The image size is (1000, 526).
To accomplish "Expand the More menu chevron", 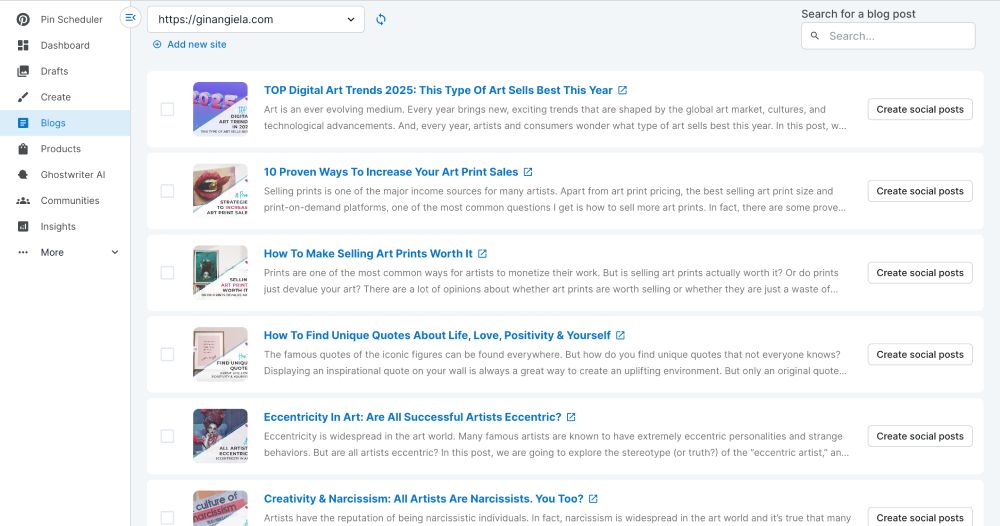I will (115, 252).
